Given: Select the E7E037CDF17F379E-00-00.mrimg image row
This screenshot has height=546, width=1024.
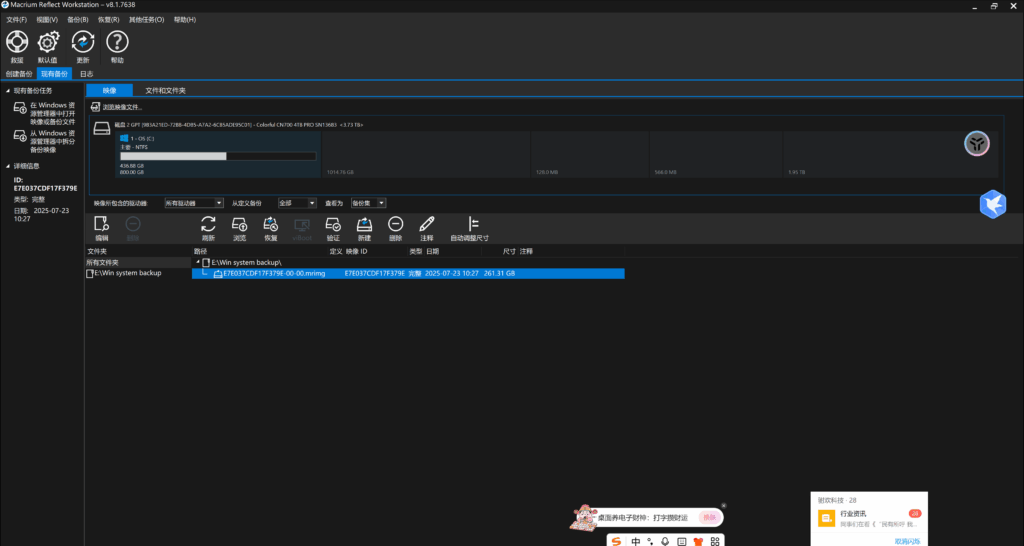Looking at the screenshot, I should [408, 274].
